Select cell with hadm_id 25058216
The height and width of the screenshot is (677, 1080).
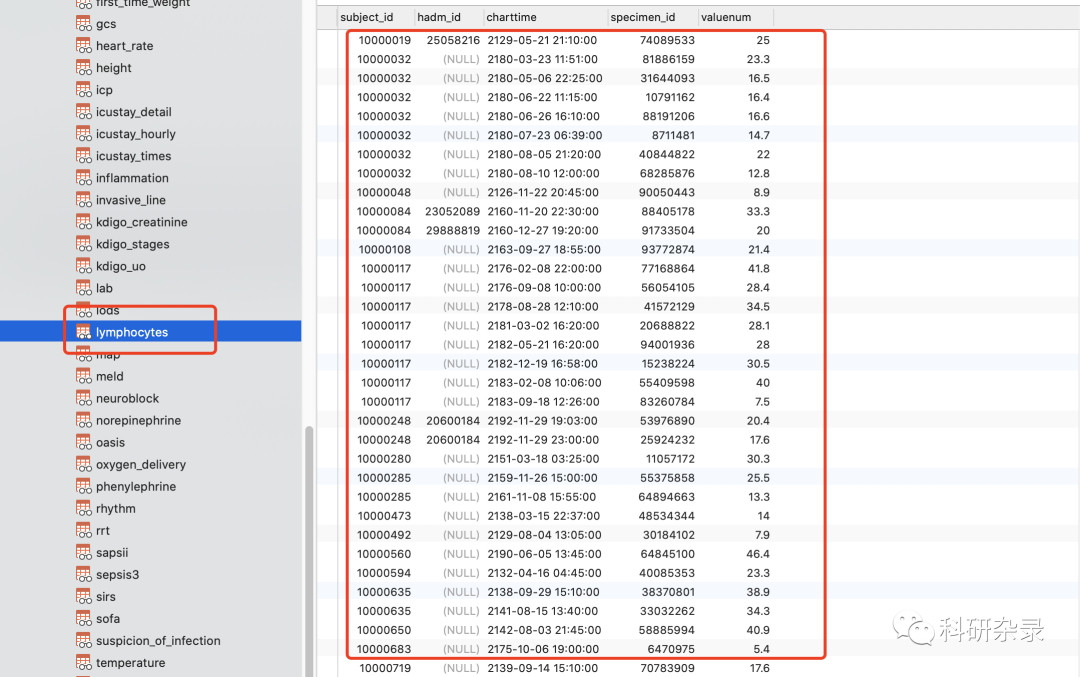(453, 40)
